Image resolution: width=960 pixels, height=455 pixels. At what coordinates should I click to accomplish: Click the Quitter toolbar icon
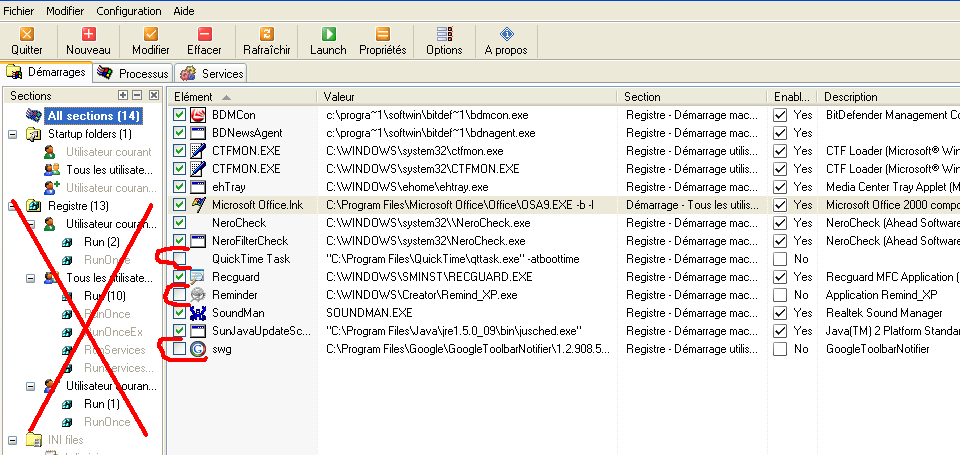click(27, 34)
